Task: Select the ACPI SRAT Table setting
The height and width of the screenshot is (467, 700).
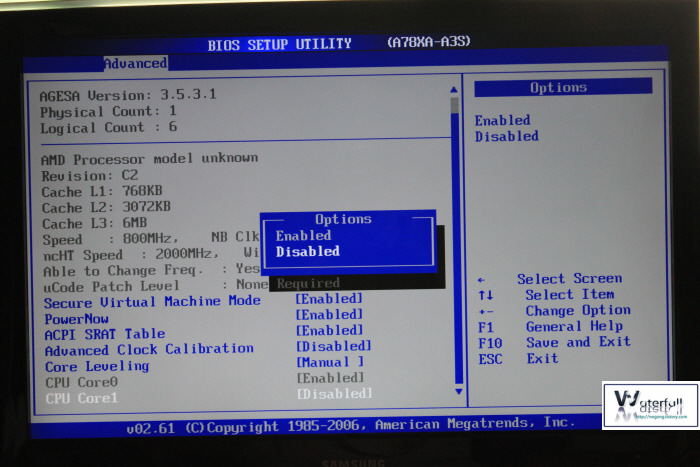Action: [x=105, y=334]
